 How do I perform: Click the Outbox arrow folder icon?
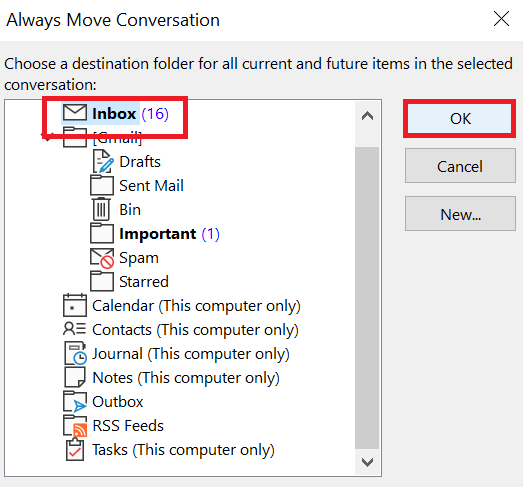[75, 401]
